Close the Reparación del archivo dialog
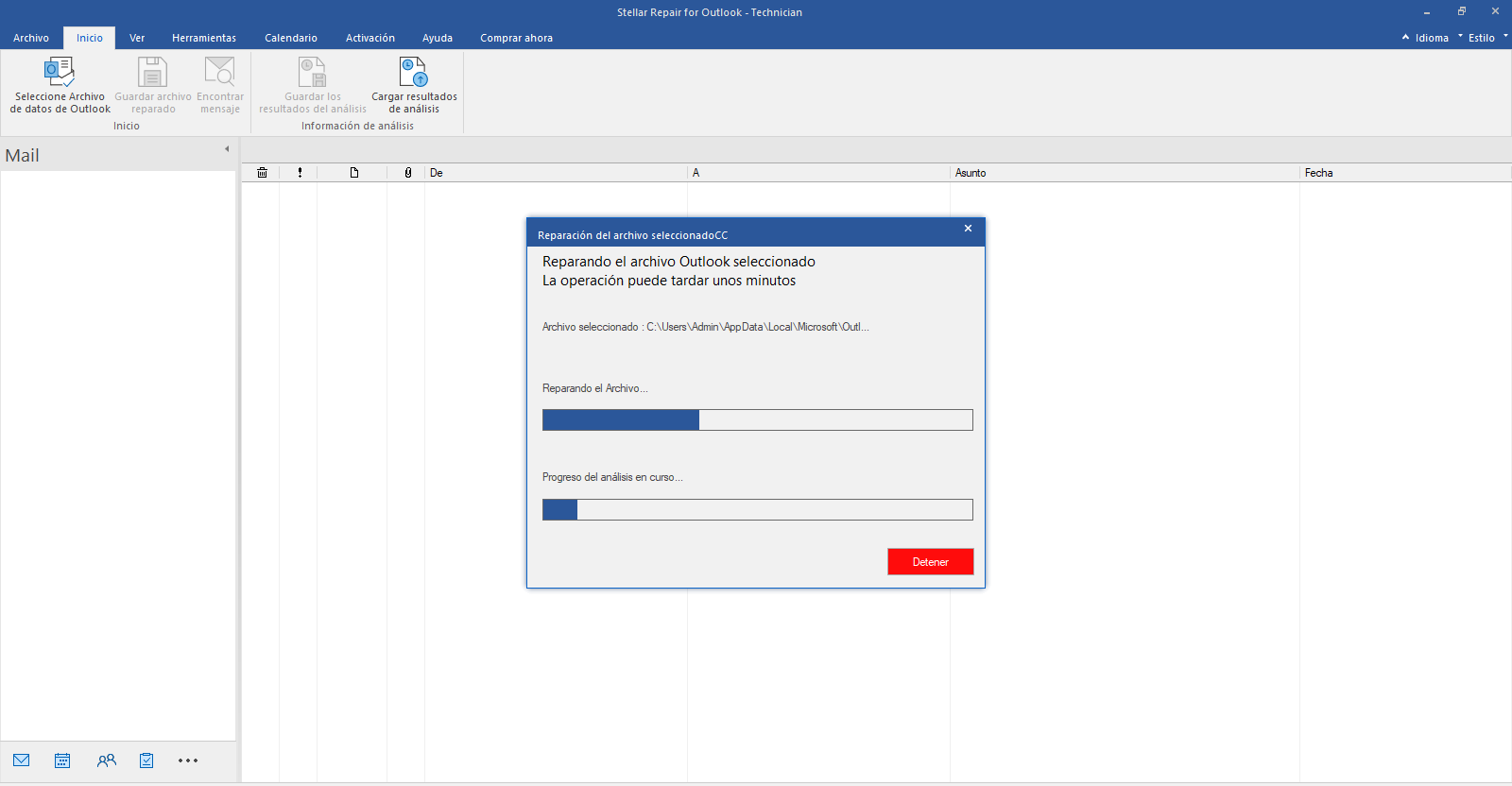 [x=968, y=229]
